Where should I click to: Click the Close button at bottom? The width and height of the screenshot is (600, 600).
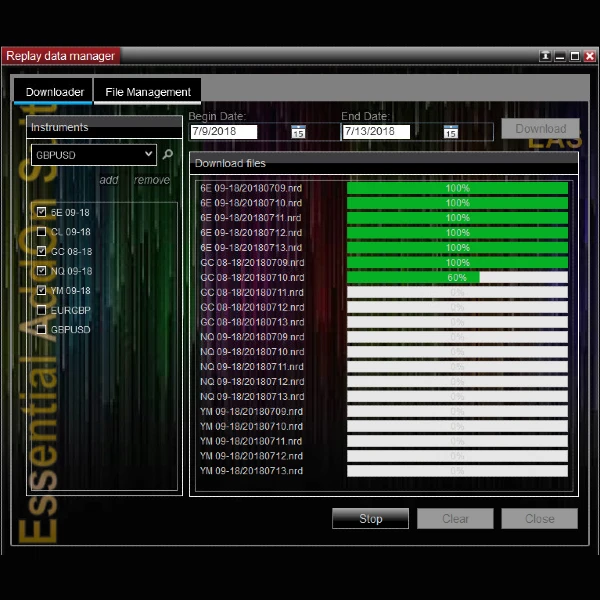540,518
